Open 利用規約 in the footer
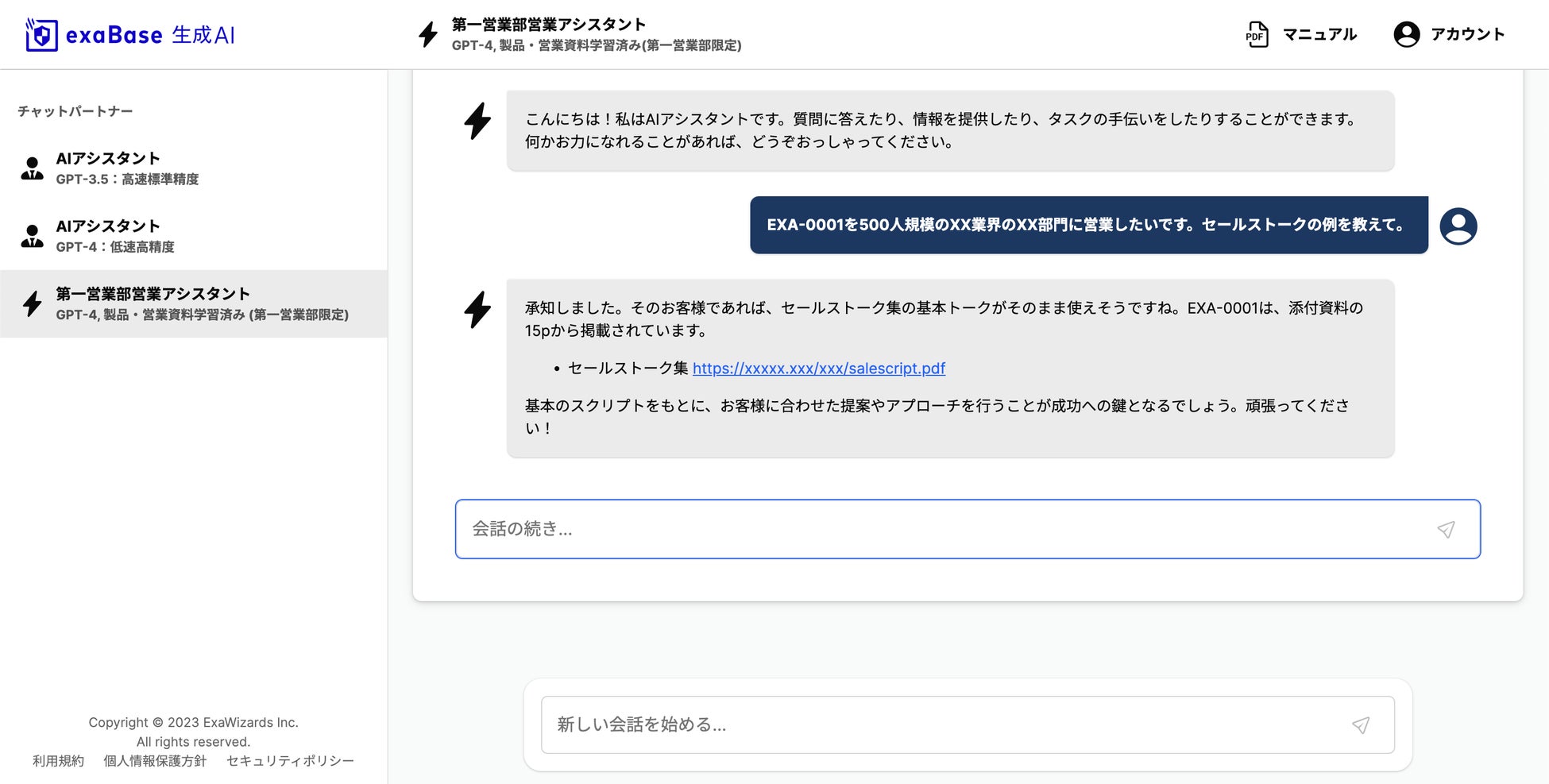Image resolution: width=1549 pixels, height=784 pixels. pos(58,761)
